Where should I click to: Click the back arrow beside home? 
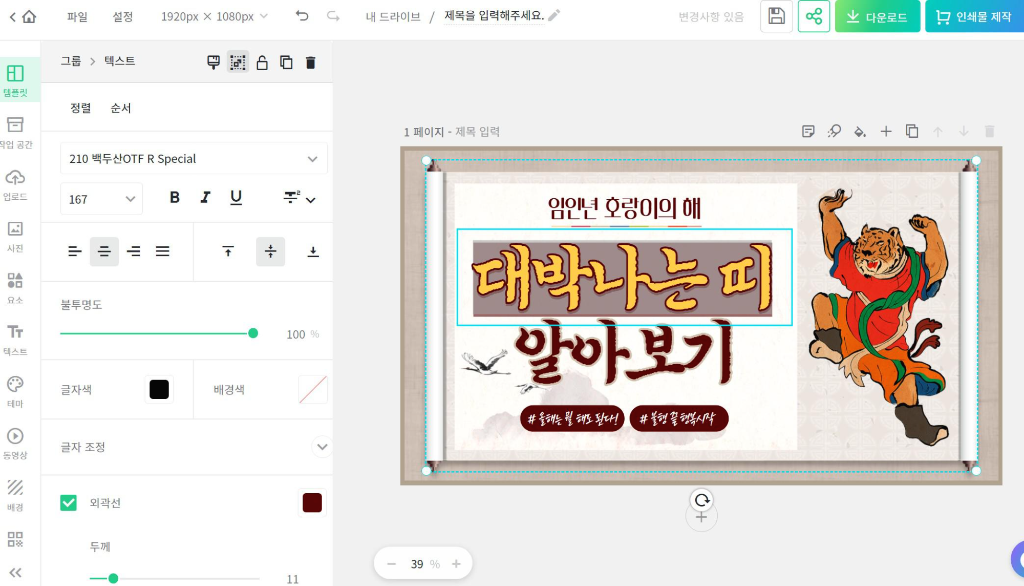click(12, 17)
